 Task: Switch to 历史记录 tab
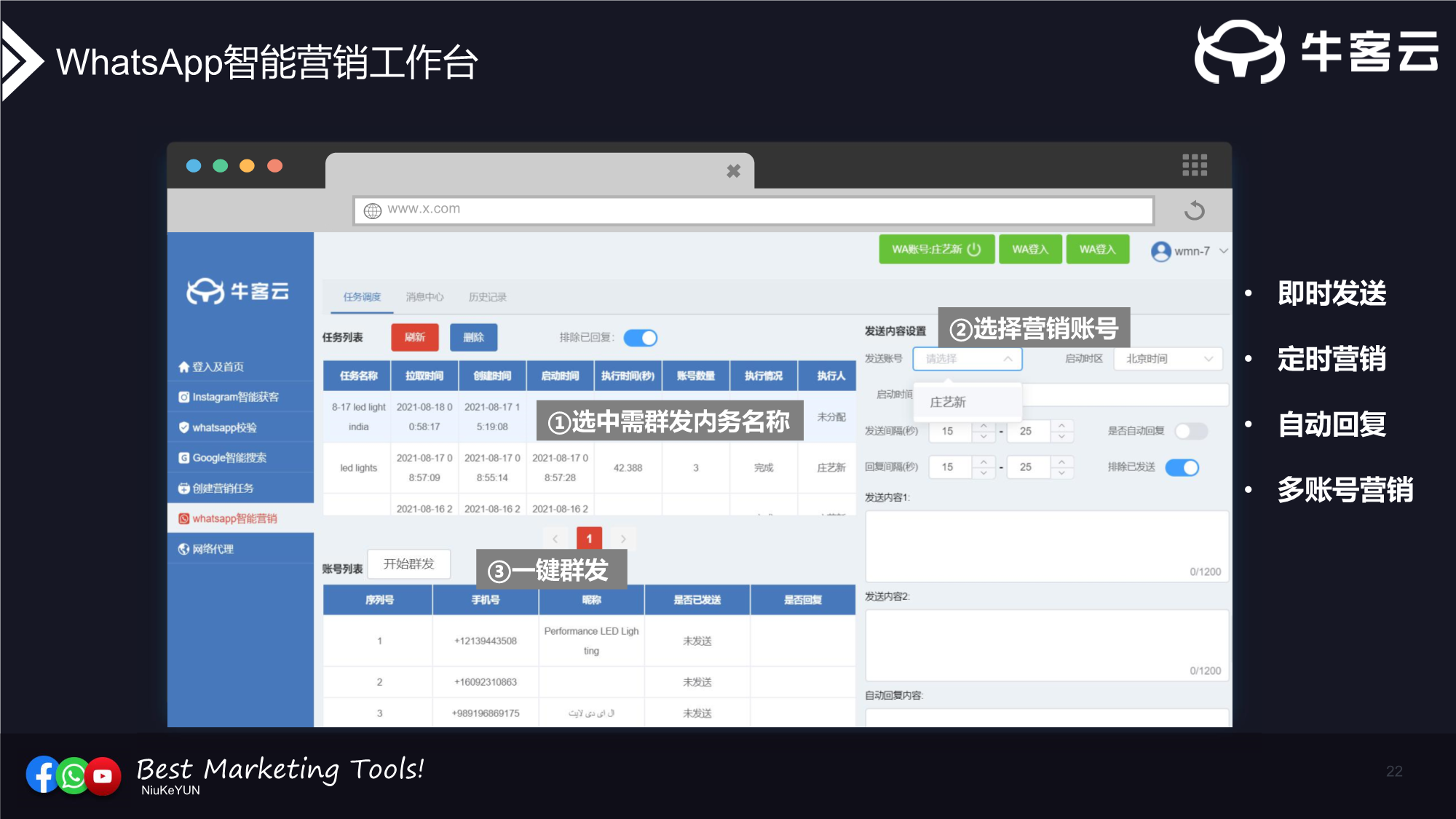click(x=487, y=297)
